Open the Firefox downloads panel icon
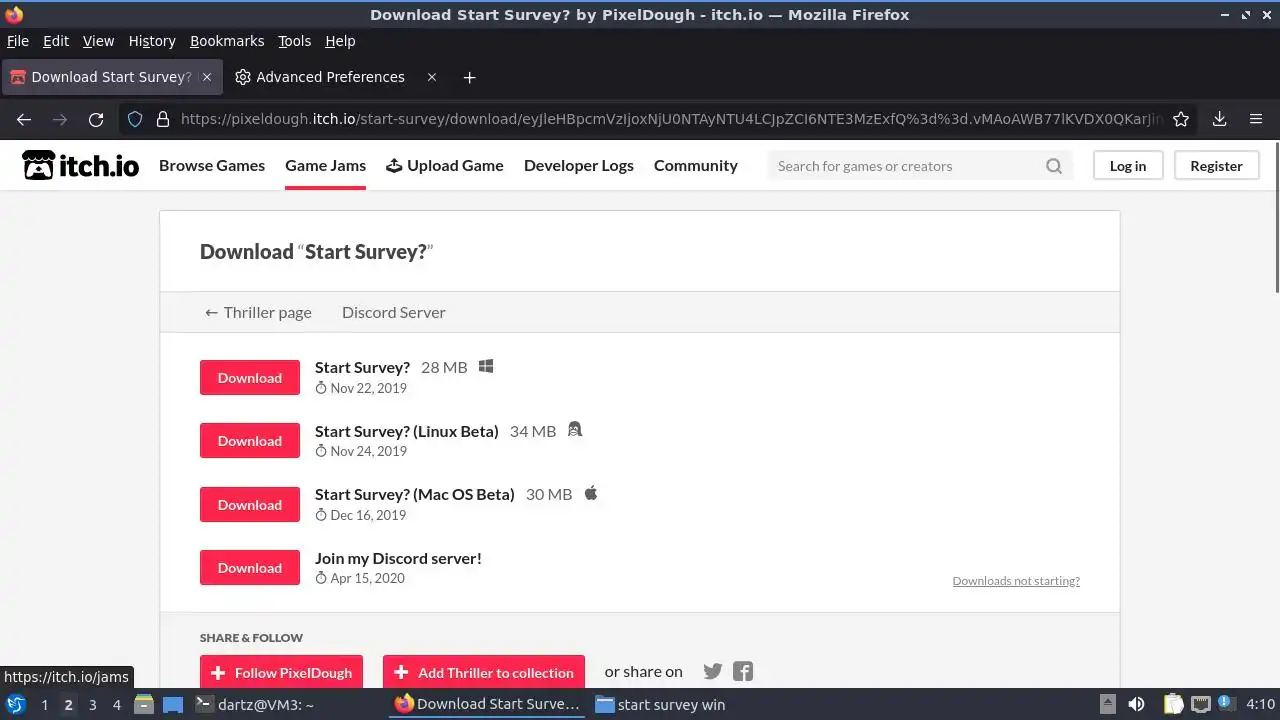1280x720 pixels. tap(1219, 119)
